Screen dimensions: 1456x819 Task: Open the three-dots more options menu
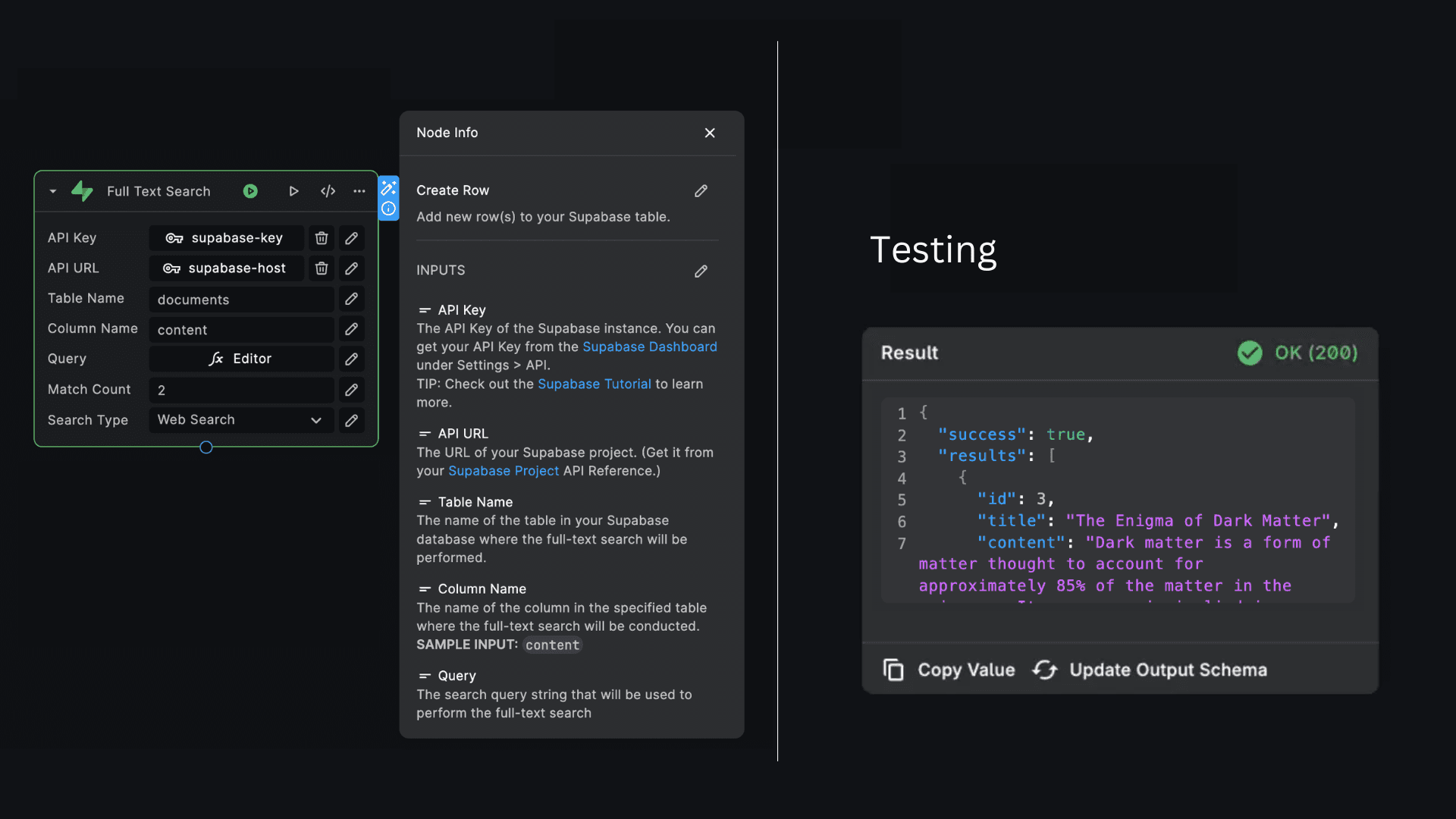[x=359, y=191]
